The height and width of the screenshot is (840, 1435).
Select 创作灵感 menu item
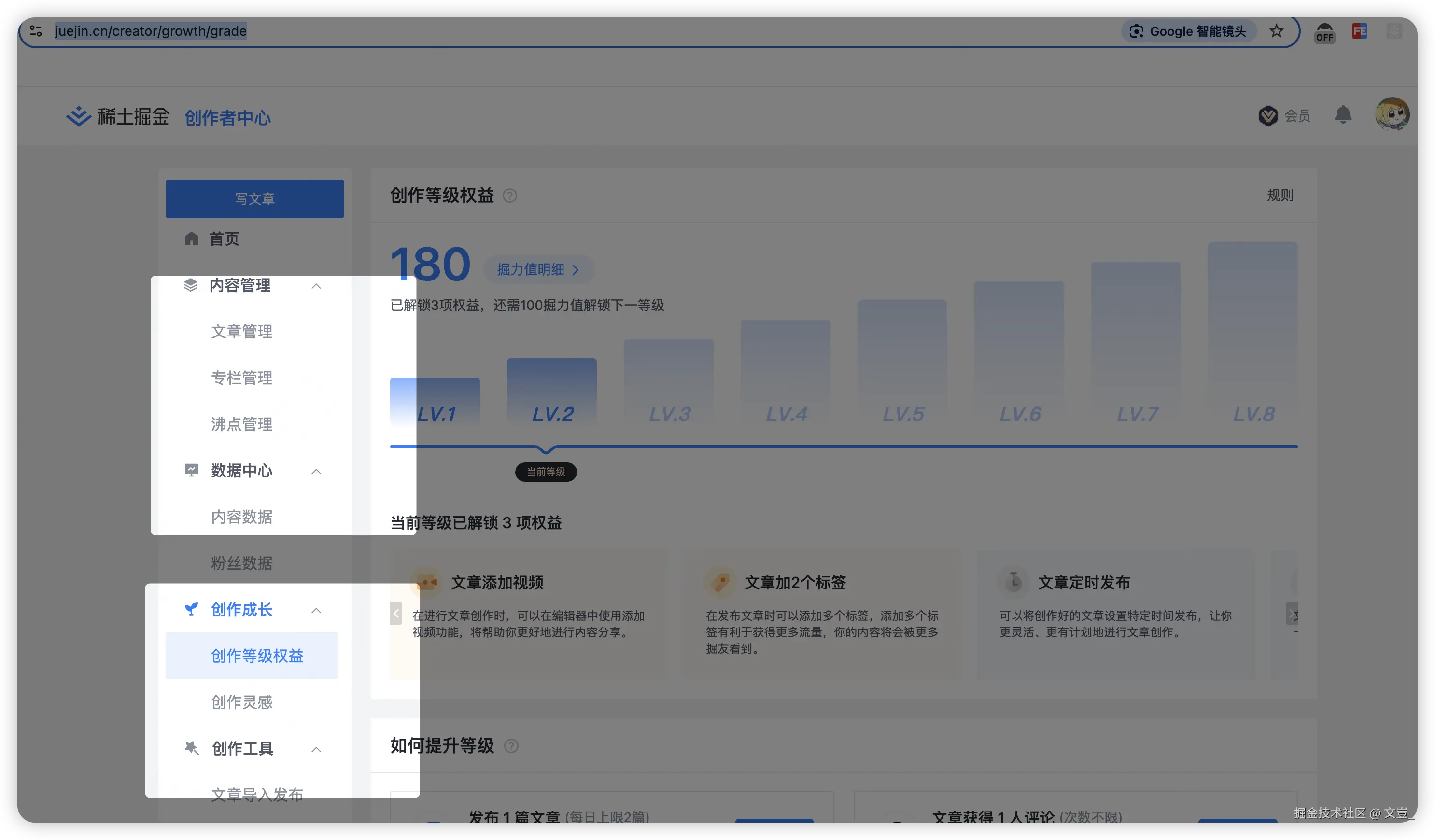(241, 702)
